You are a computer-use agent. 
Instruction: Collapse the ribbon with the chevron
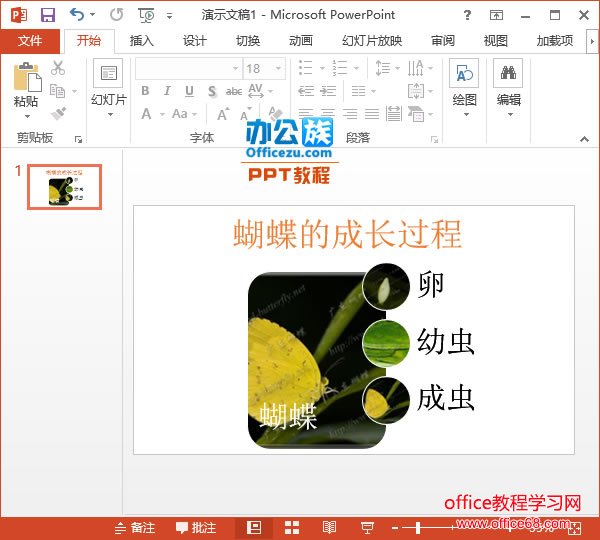click(584, 139)
